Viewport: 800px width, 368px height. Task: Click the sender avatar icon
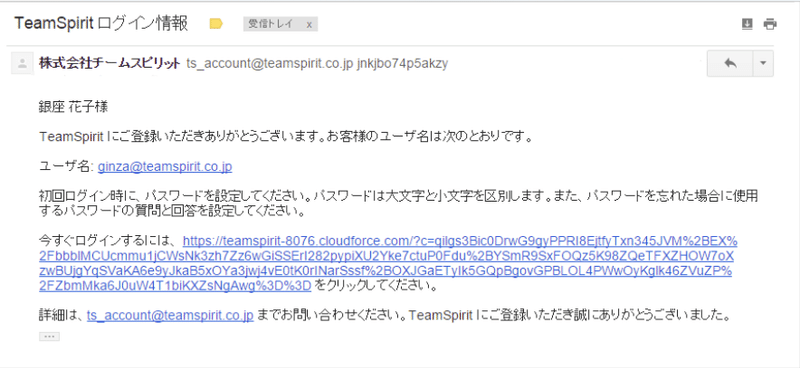(22, 64)
